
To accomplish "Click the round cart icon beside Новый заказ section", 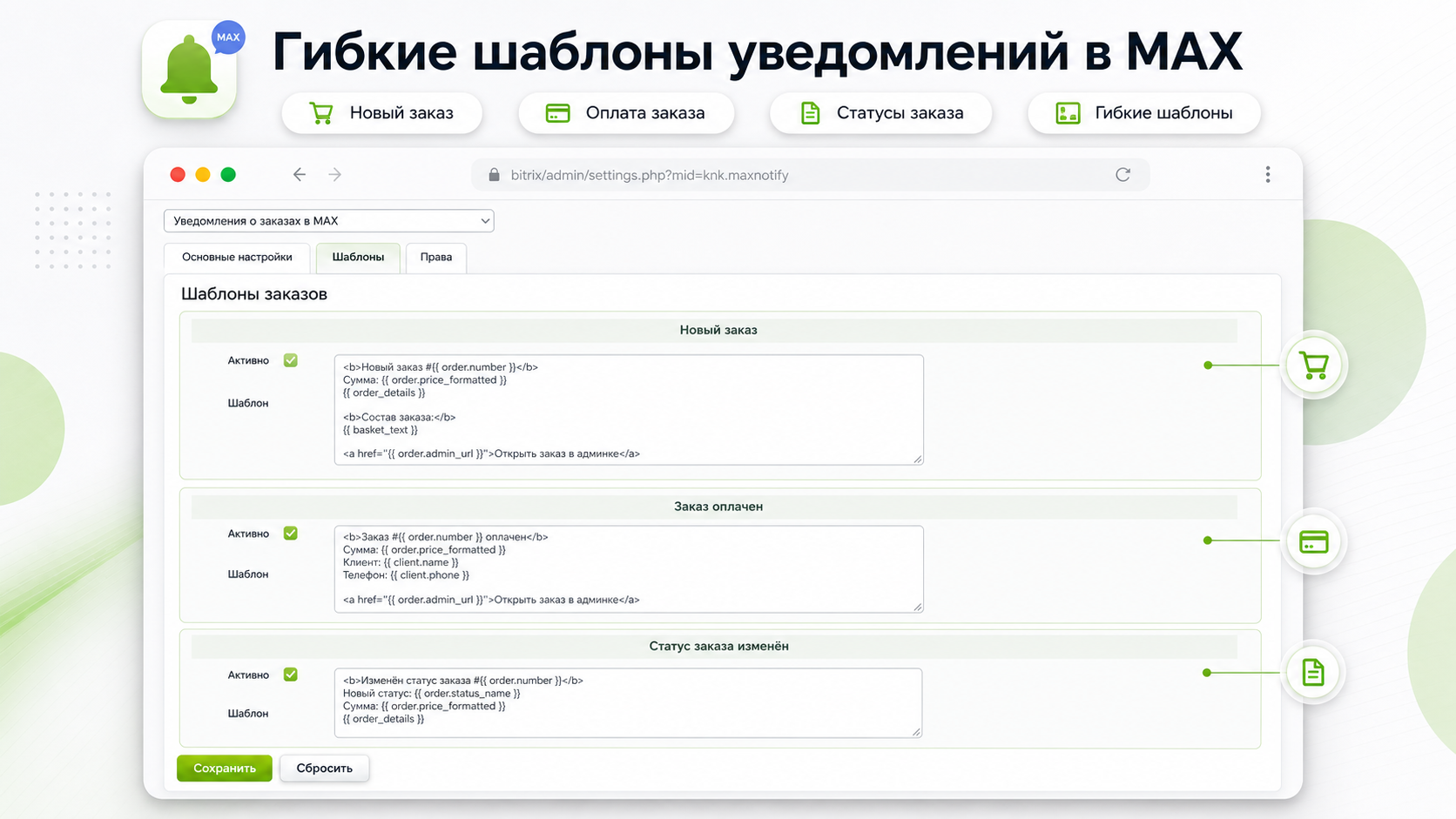I will coord(1313,366).
